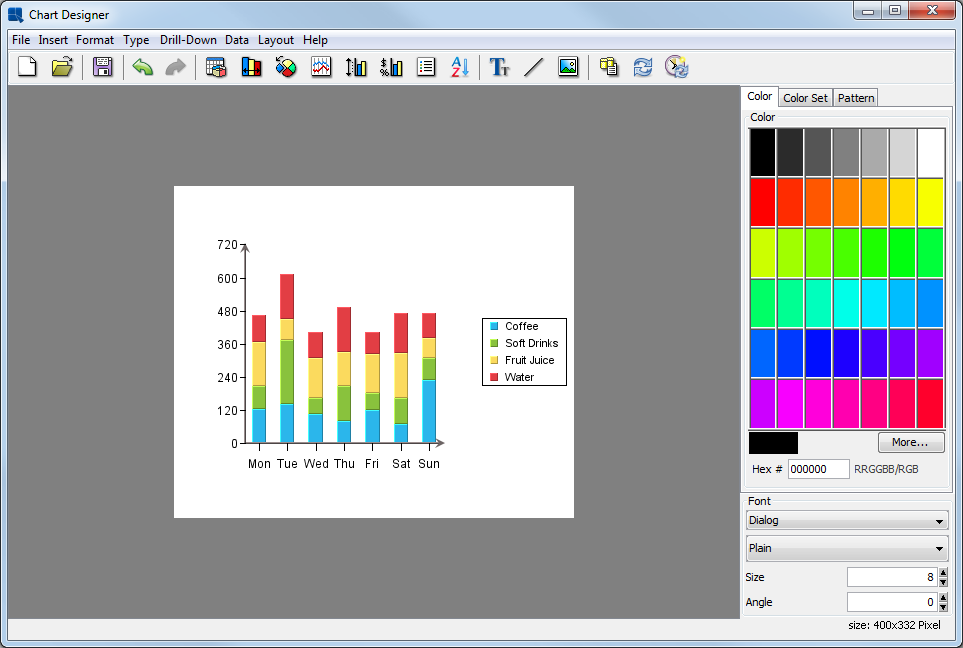Insert text with the T tool
This screenshot has height=648, width=963.
[x=500, y=67]
